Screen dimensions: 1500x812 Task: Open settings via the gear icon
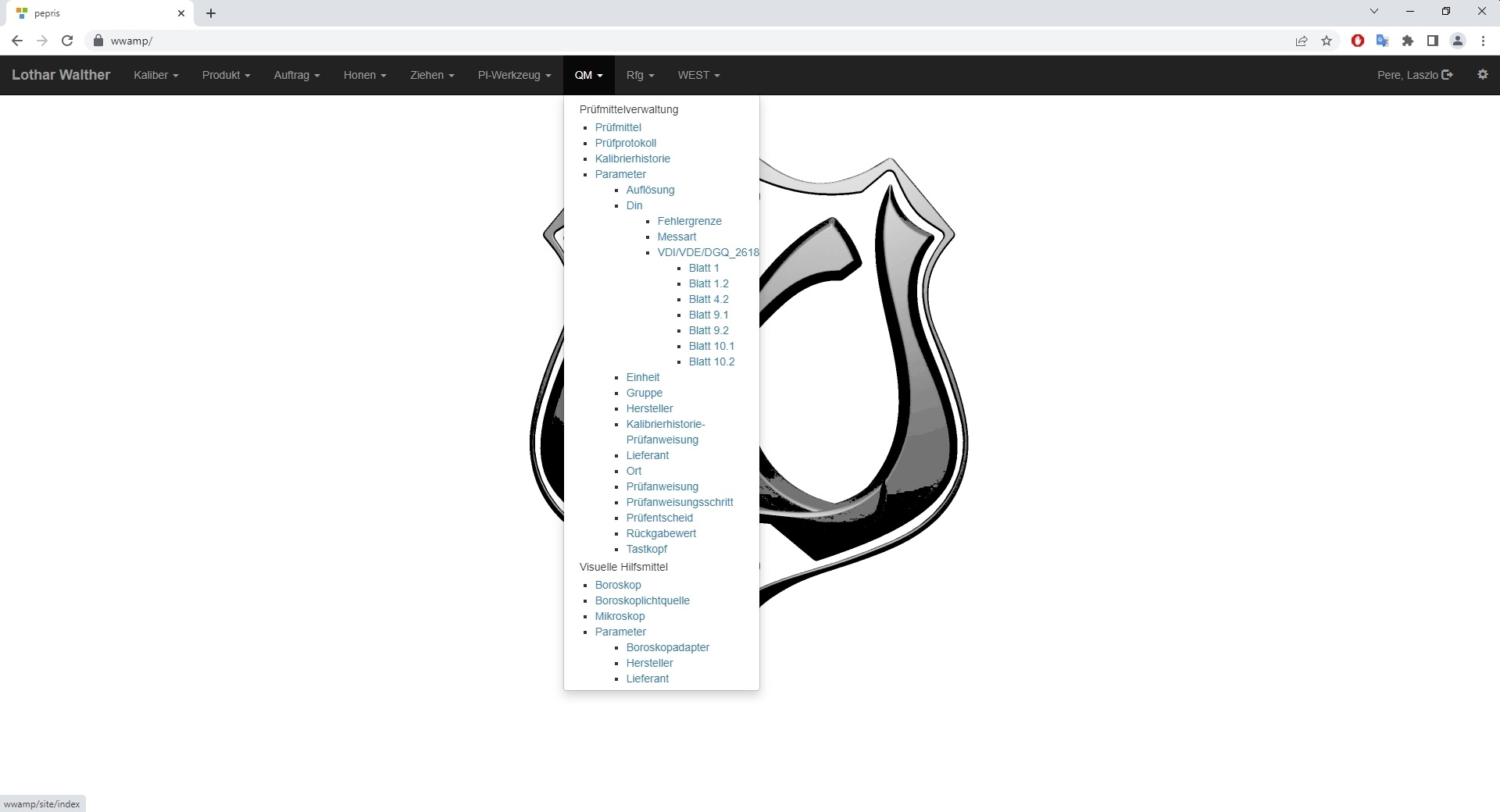pos(1483,74)
